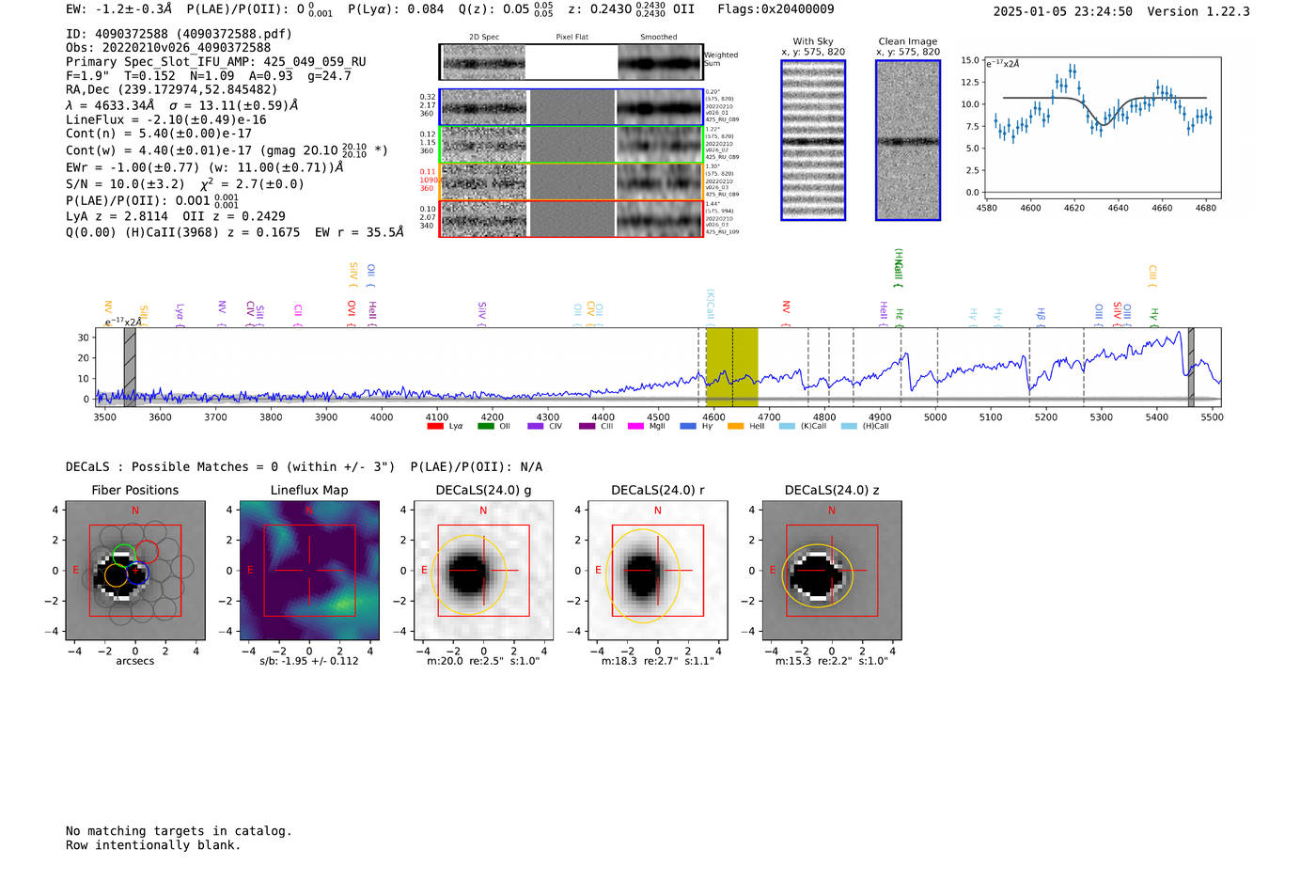This screenshot has width=1316, height=896.
Task: Click the 's/b: -1.95 +/- 0.112' caption
Action: point(309,661)
